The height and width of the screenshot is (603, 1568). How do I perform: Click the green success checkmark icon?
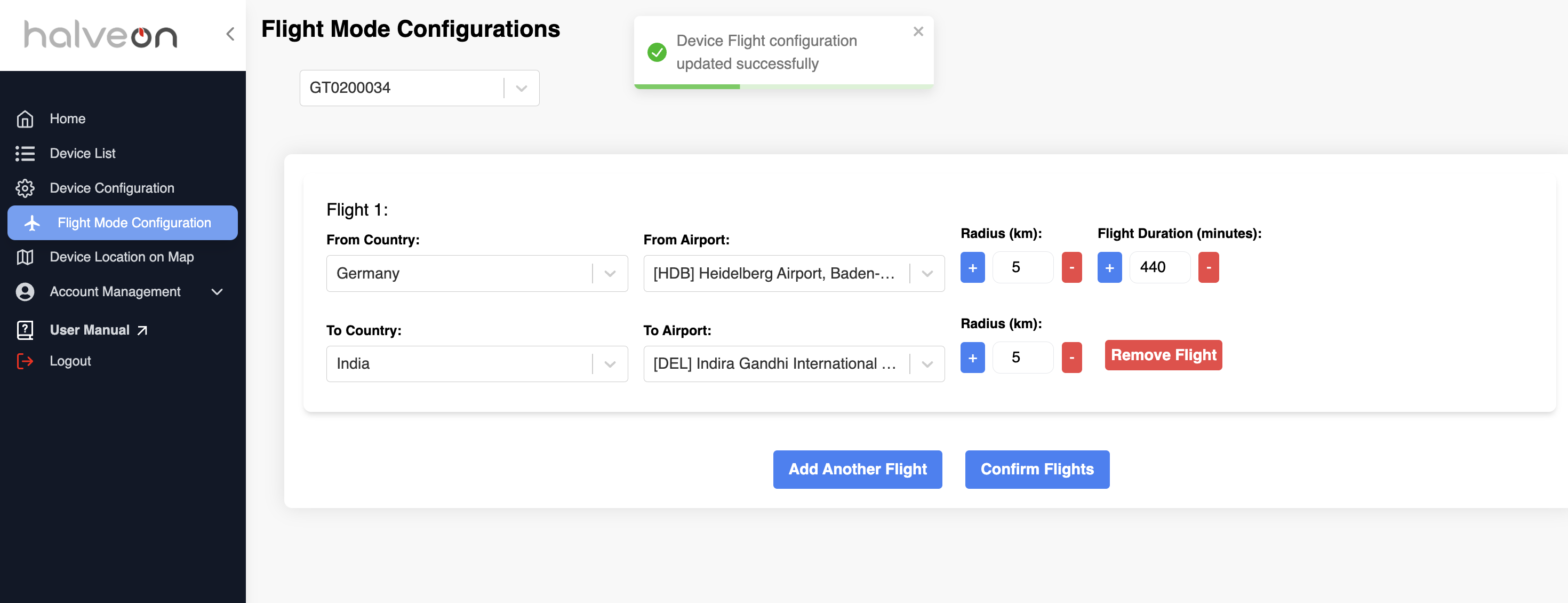pos(657,52)
